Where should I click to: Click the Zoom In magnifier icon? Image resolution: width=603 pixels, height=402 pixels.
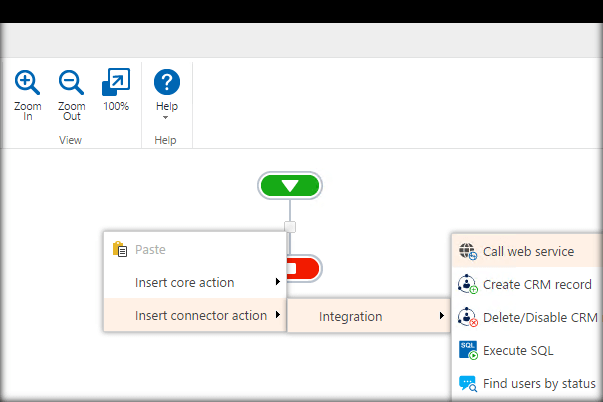click(28, 82)
